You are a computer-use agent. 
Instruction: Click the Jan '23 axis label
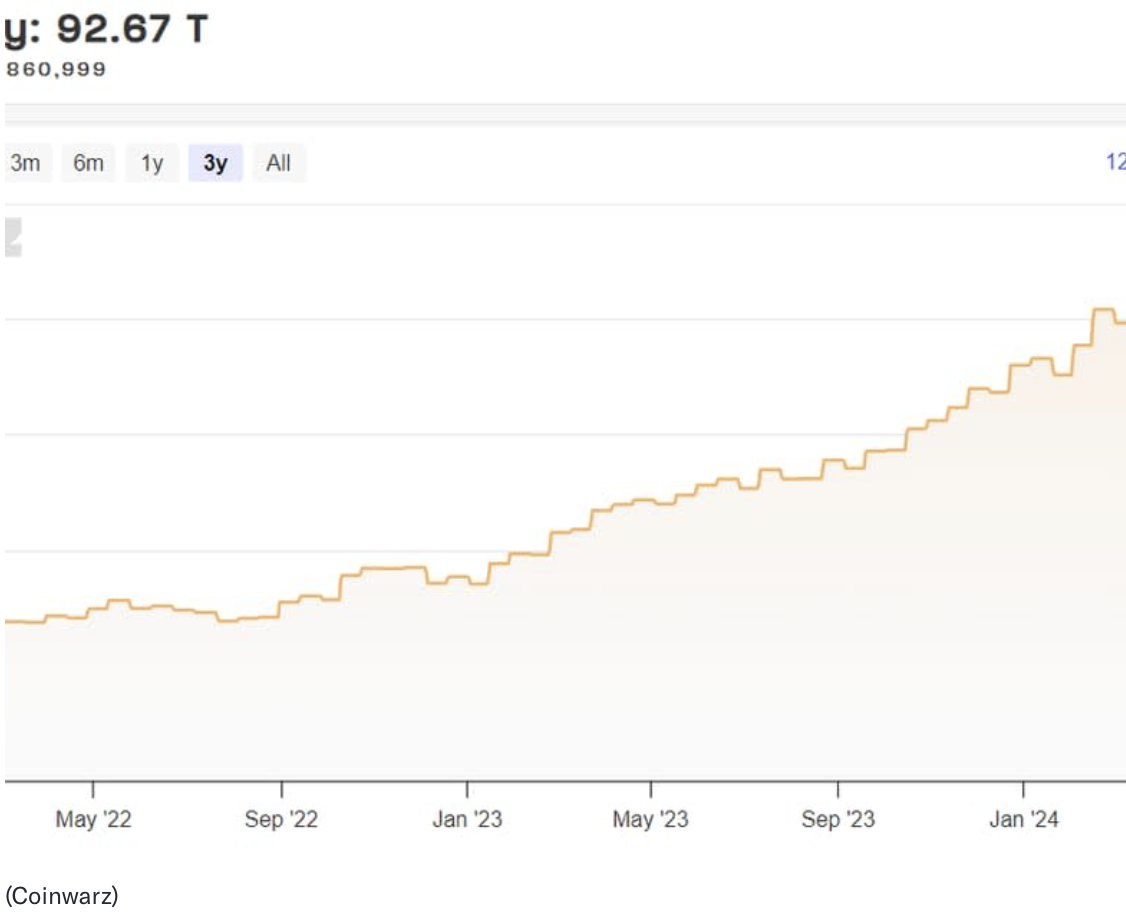(467, 820)
